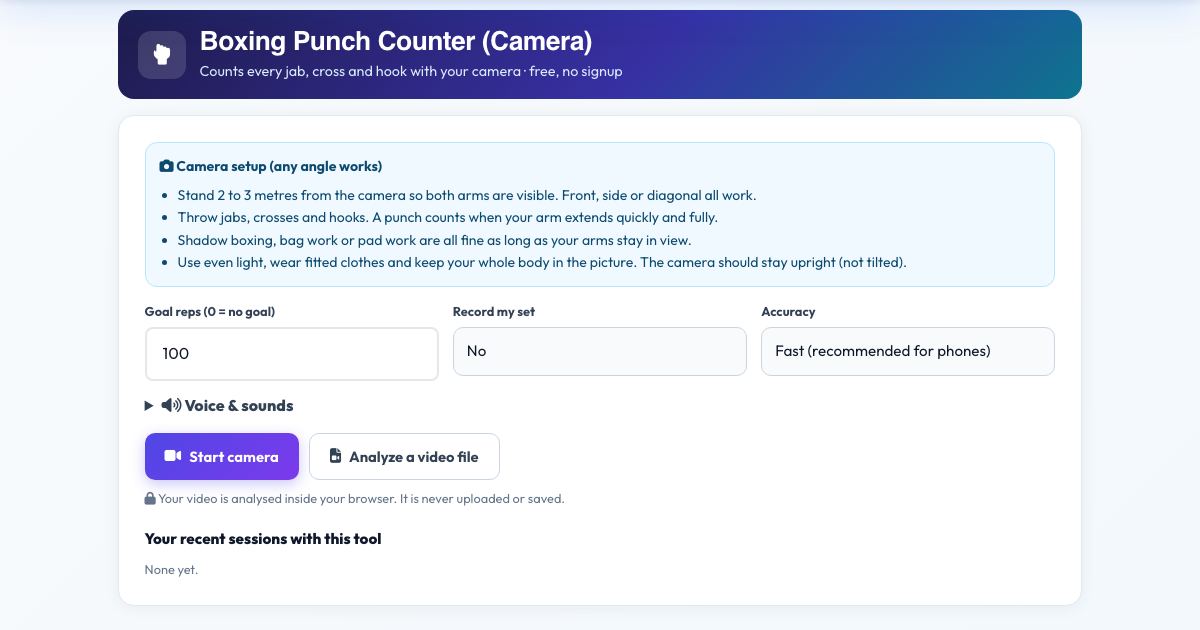Screen dimensions: 1200x630
Task: Click Analyze a video file button
Action: point(404,456)
